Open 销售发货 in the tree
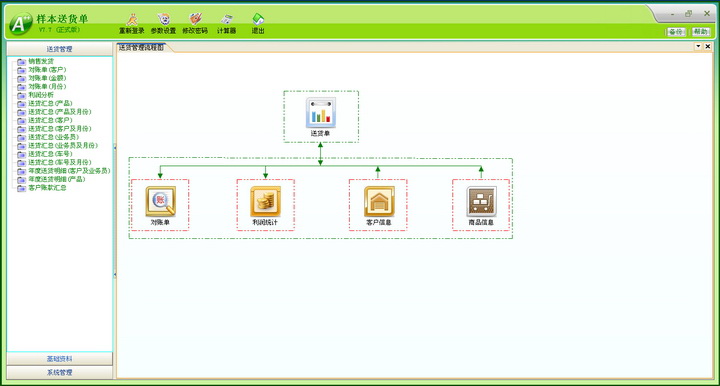This screenshot has height=386, width=720. pos(41,62)
